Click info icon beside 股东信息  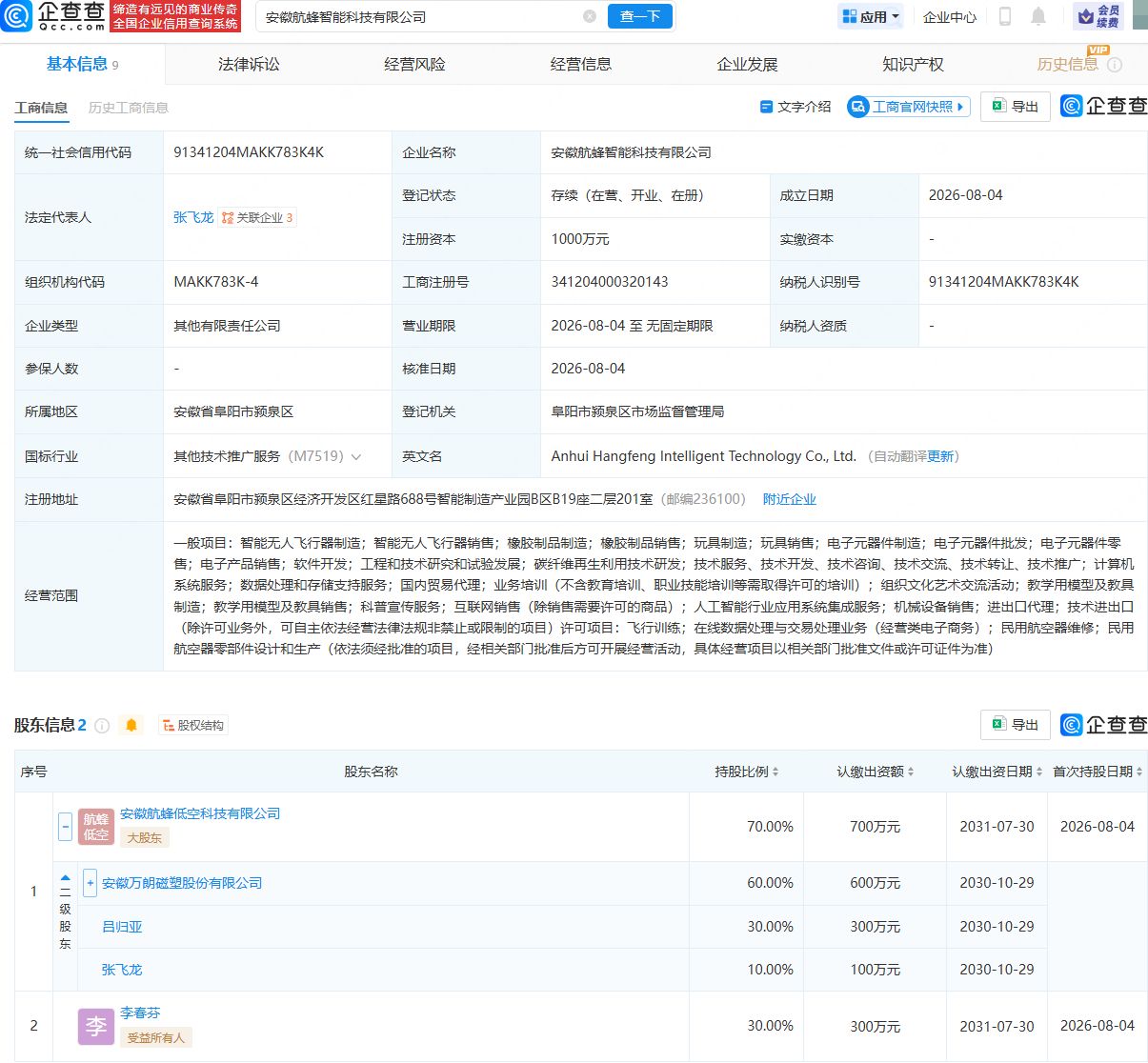[x=102, y=726]
